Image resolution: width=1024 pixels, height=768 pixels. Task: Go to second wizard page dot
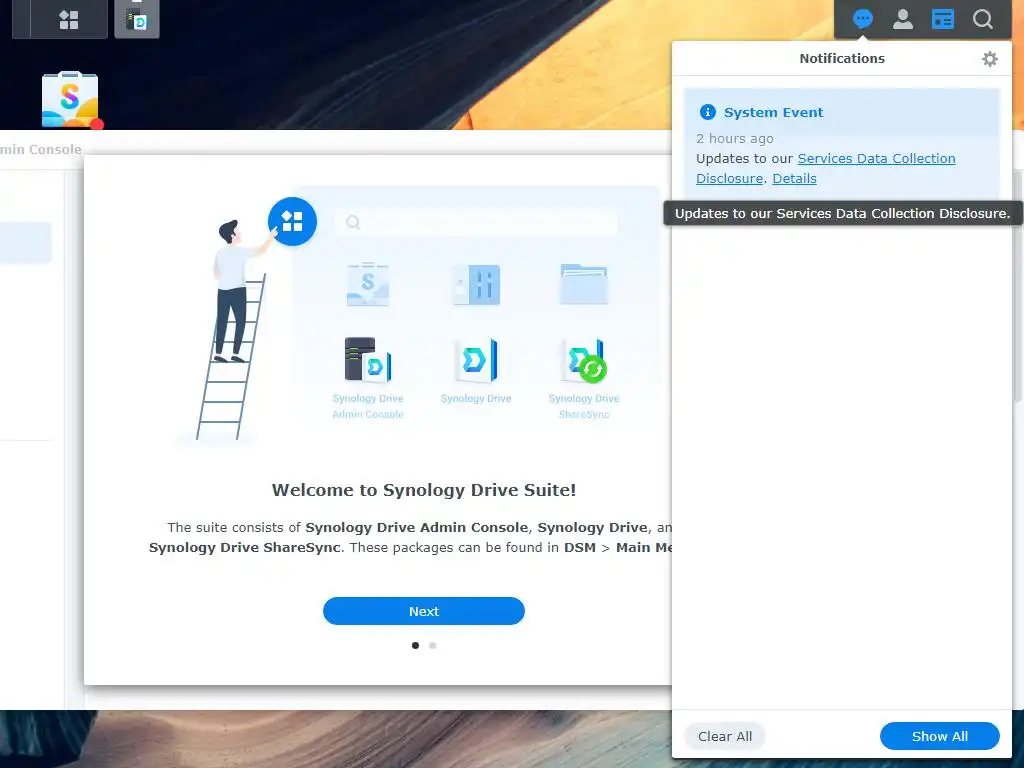point(432,645)
